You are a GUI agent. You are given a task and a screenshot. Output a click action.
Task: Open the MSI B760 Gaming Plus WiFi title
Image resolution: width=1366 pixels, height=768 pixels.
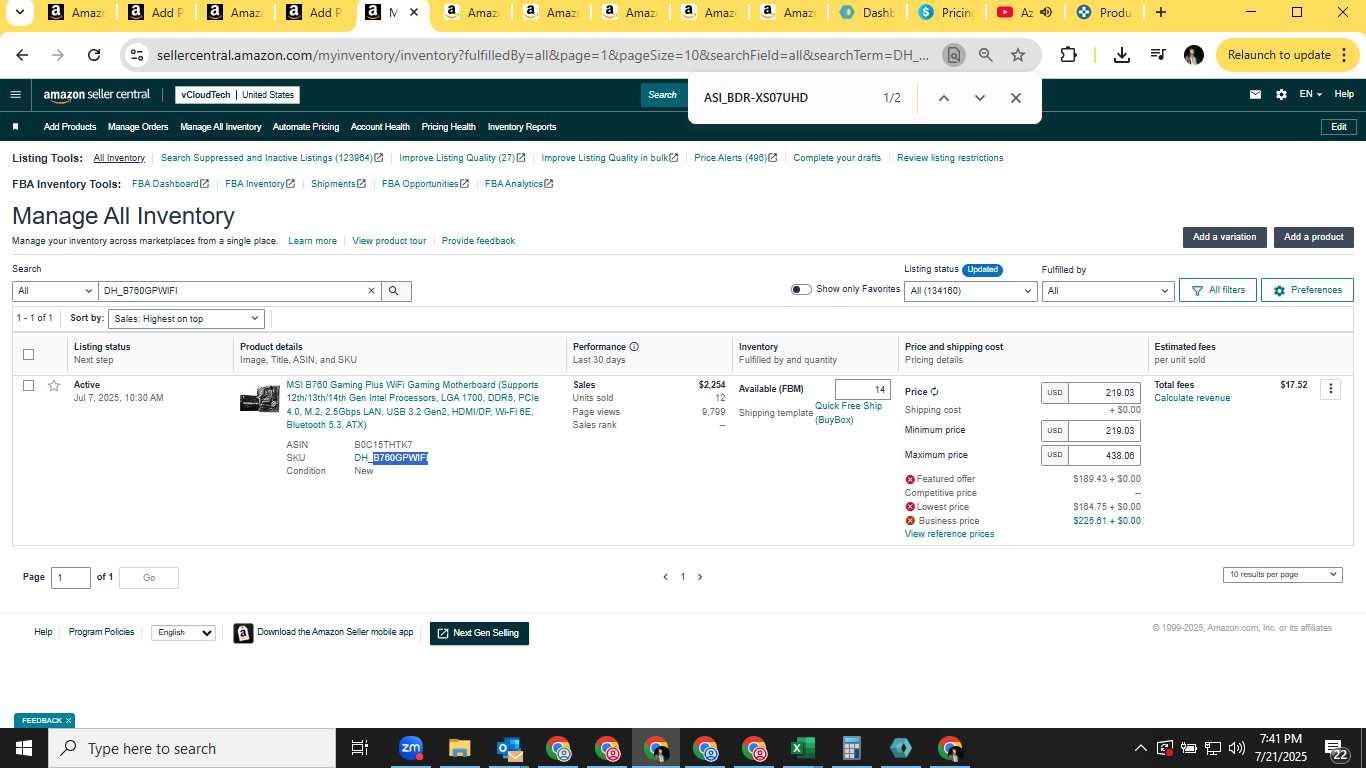pyautogui.click(x=413, y=405)
